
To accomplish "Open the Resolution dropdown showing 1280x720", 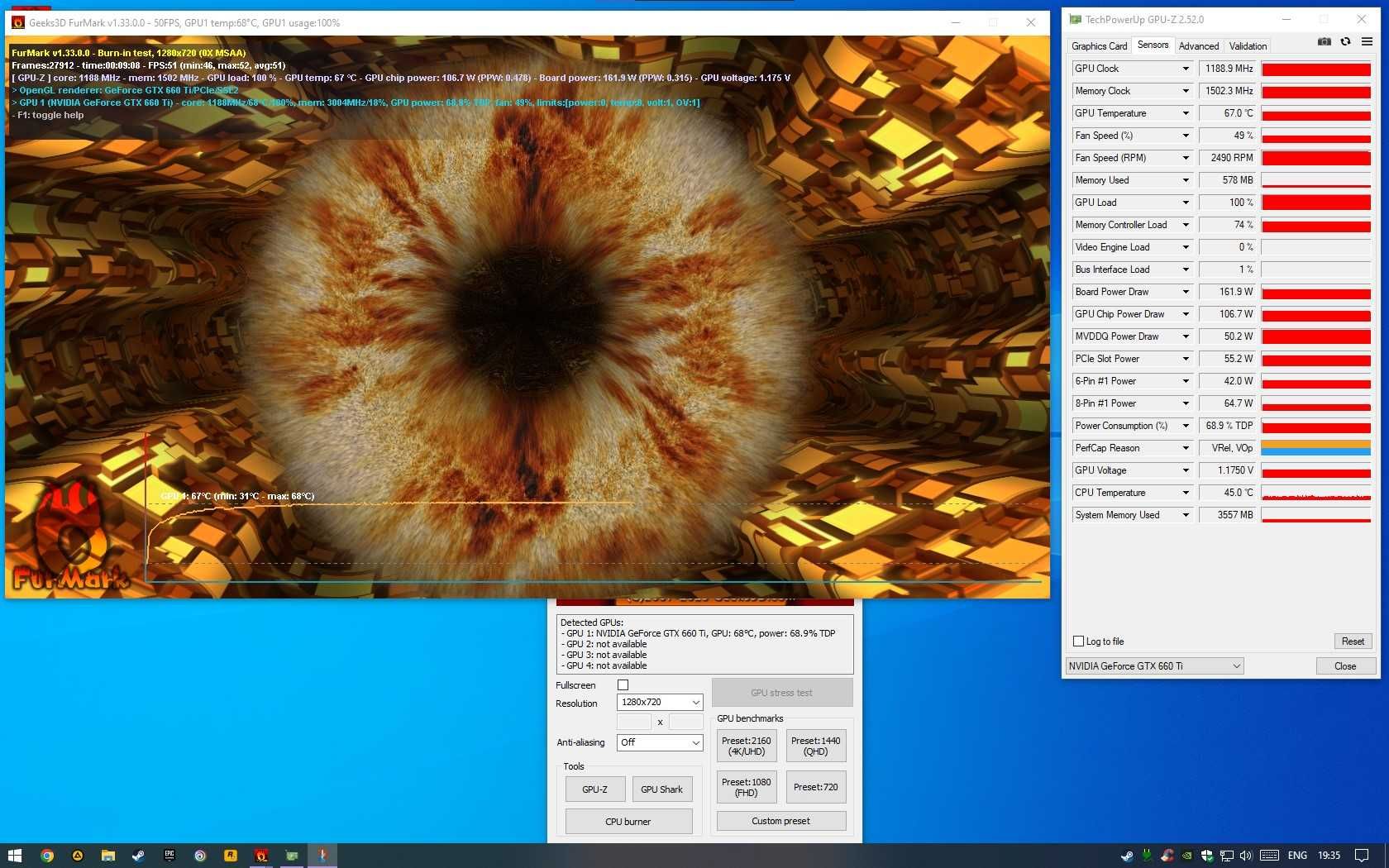I will click(x=660, y=702).
